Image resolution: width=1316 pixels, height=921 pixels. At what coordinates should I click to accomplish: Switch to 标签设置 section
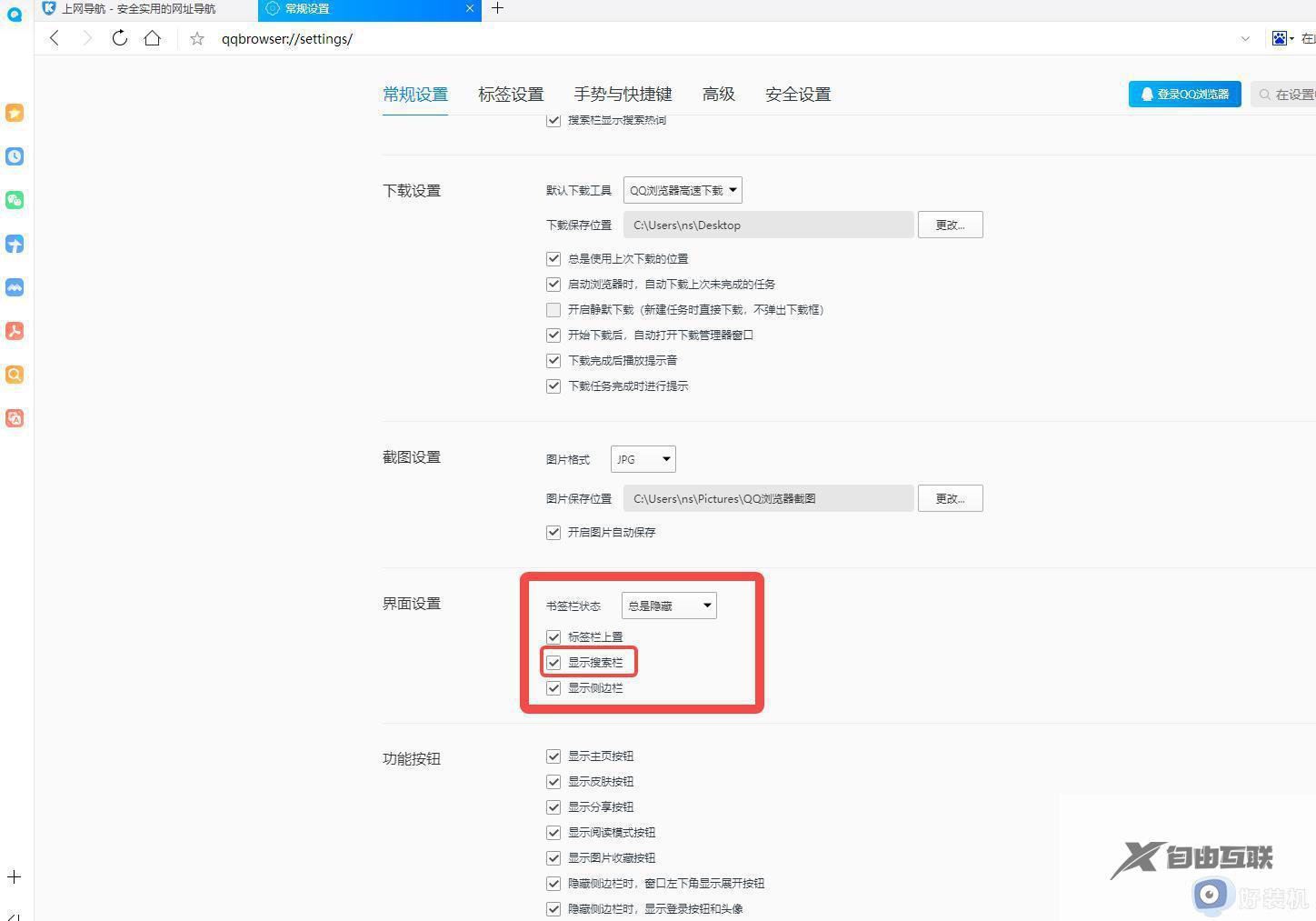(x=511, y=95)
